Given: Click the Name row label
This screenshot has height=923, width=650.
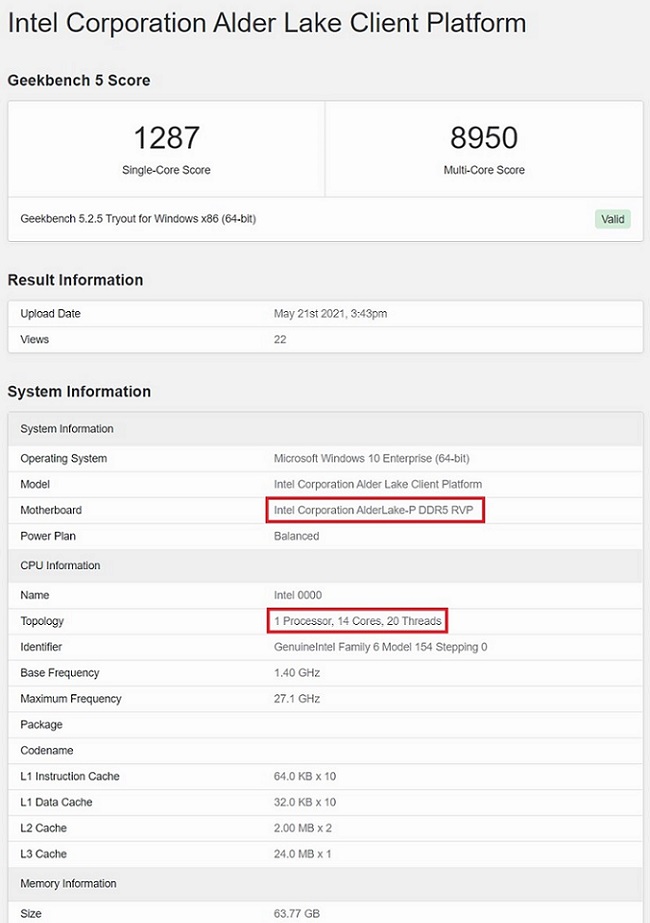Looking at the screenshot, I should click(x=35, y=595).
